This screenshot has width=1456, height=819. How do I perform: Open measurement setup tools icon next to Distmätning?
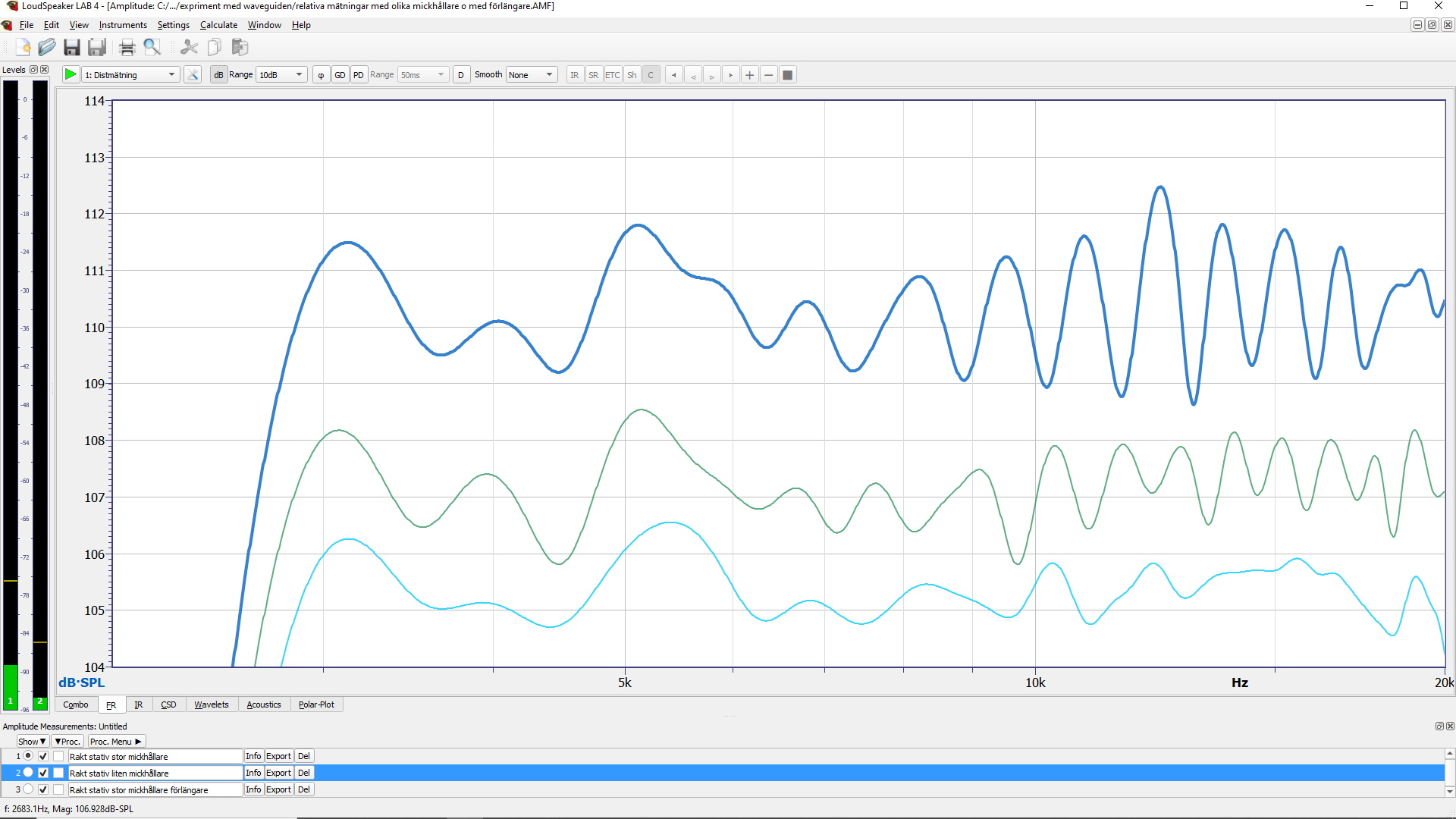(x=193, y=74)
